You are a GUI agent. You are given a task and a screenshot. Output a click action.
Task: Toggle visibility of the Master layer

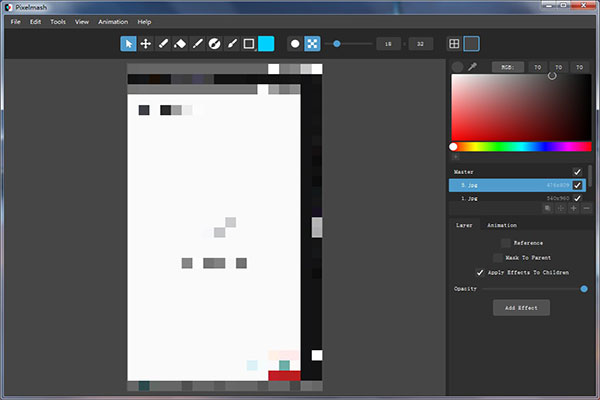point(577,172)
